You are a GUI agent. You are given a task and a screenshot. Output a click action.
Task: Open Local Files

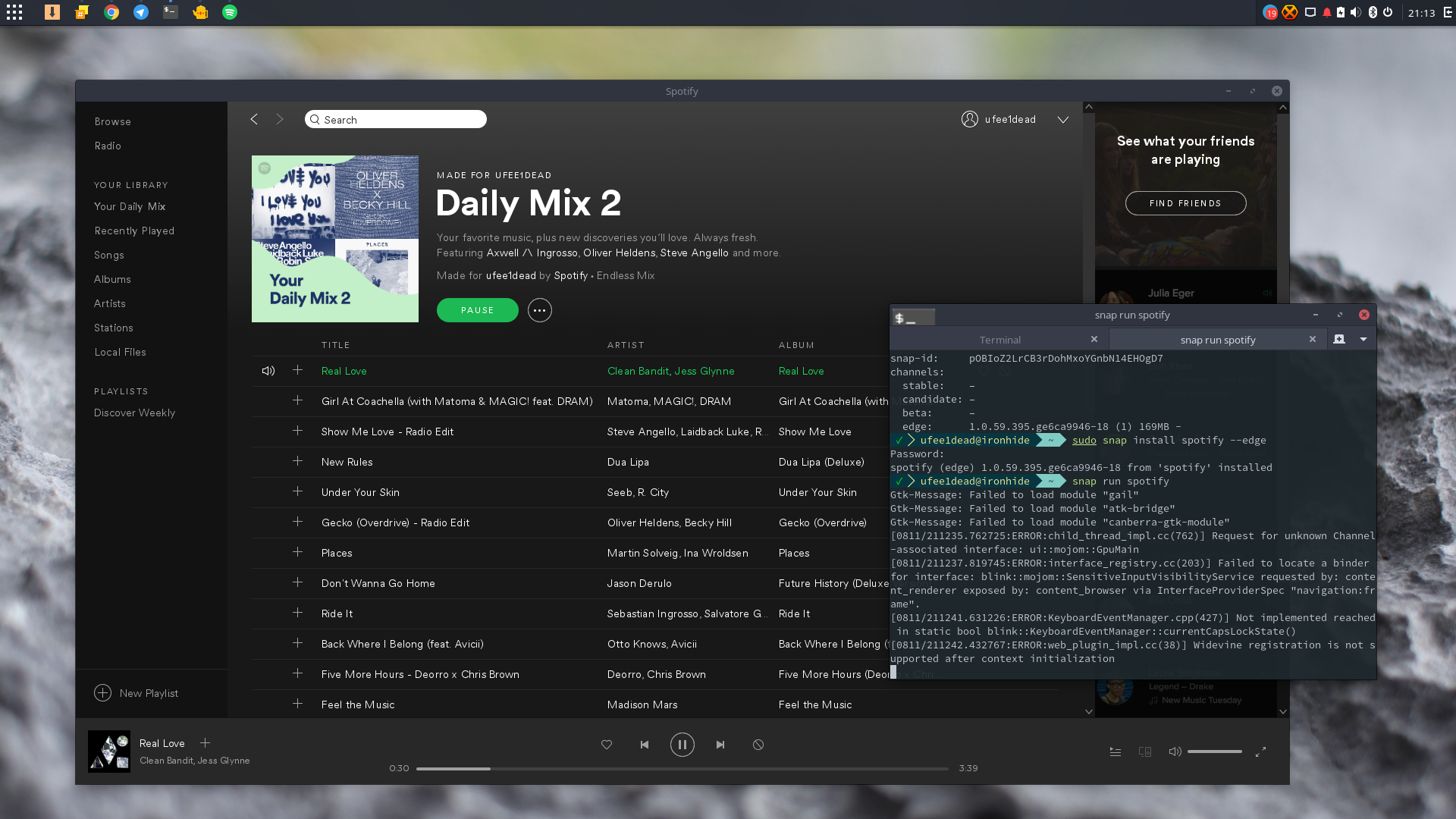[121, 352]
